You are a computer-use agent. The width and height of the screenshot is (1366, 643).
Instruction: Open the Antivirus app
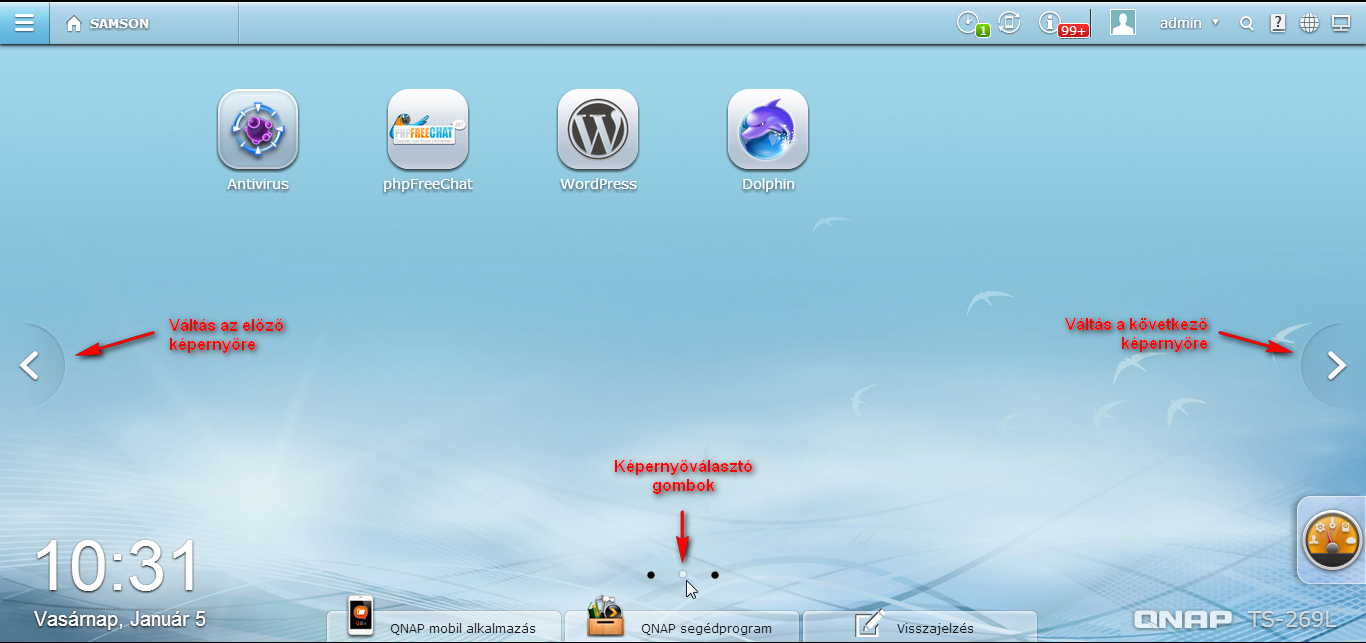tap(258, 130)
